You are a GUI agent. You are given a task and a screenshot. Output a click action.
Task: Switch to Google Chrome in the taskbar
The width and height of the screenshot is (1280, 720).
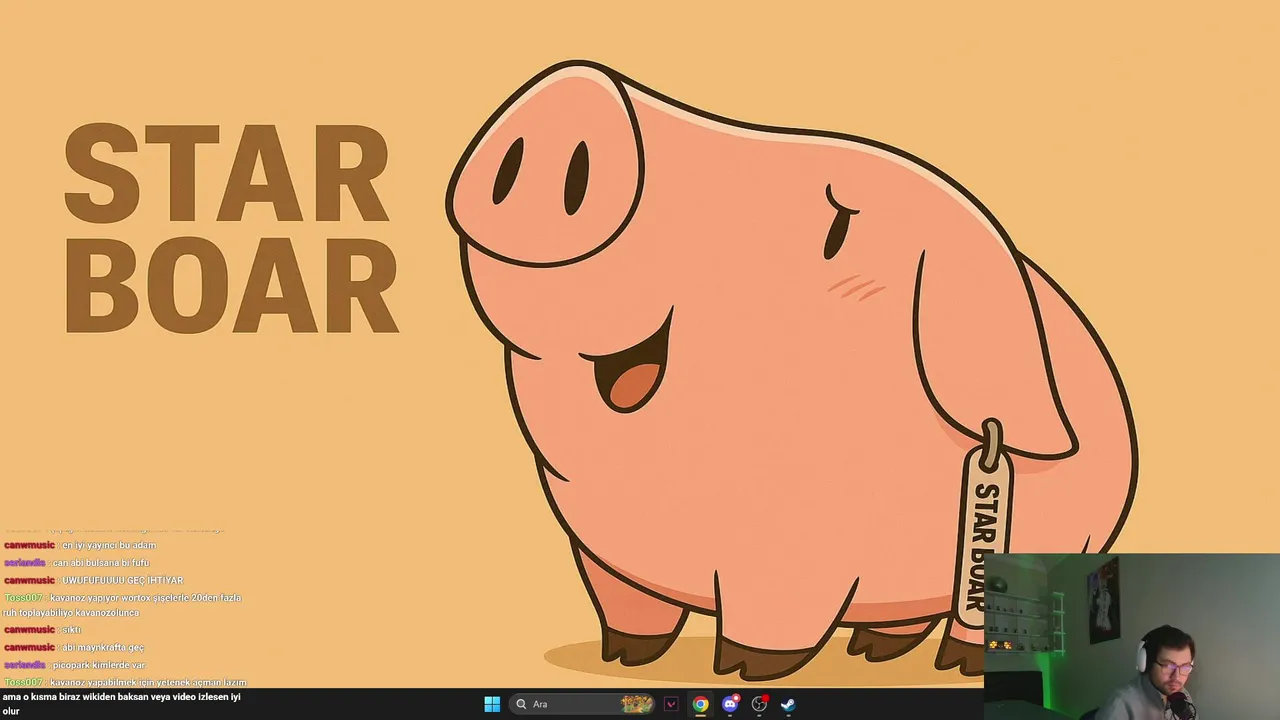700,704
